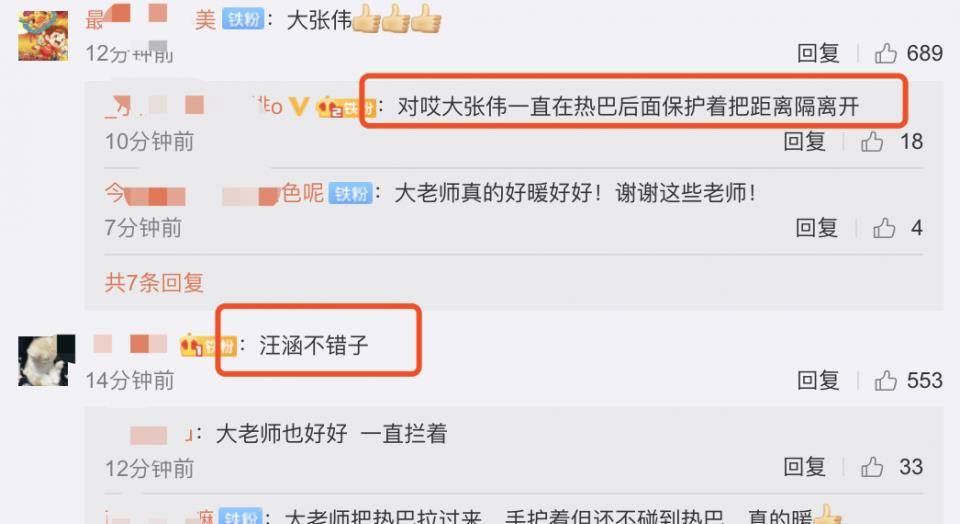
Task: Like the reply with 18 likes
Action: click(872, 141)
